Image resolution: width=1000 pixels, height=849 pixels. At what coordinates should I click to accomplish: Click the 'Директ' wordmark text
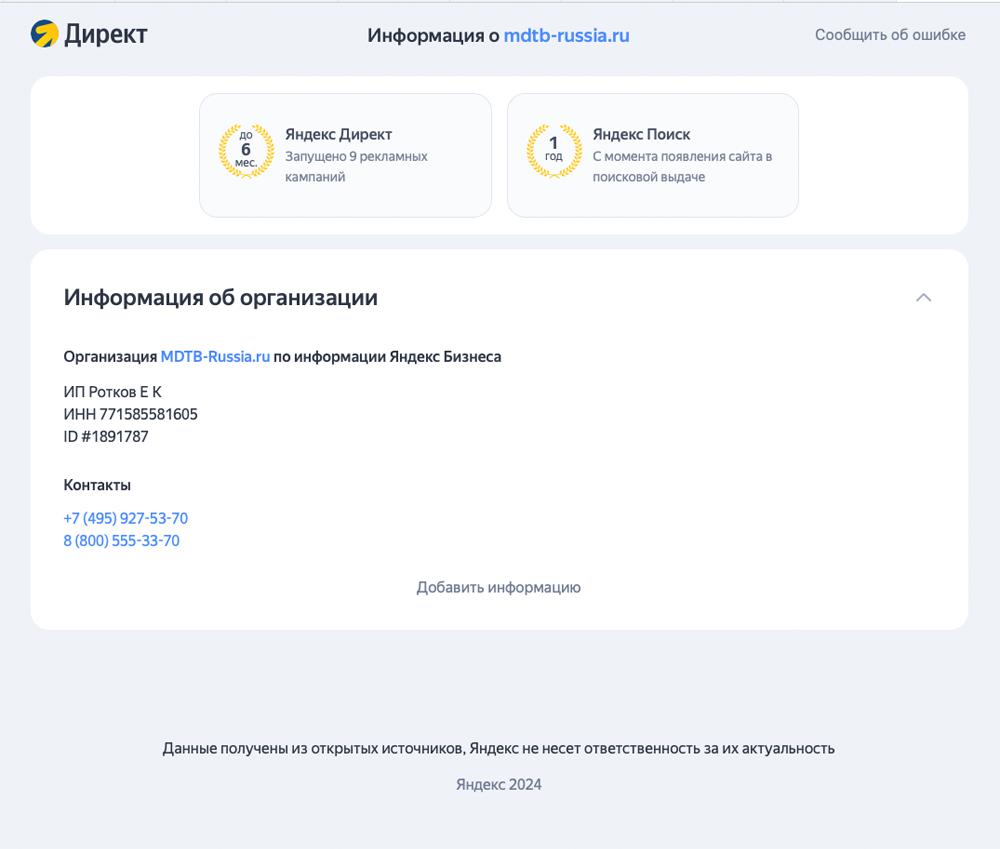(x=105, y=34)
